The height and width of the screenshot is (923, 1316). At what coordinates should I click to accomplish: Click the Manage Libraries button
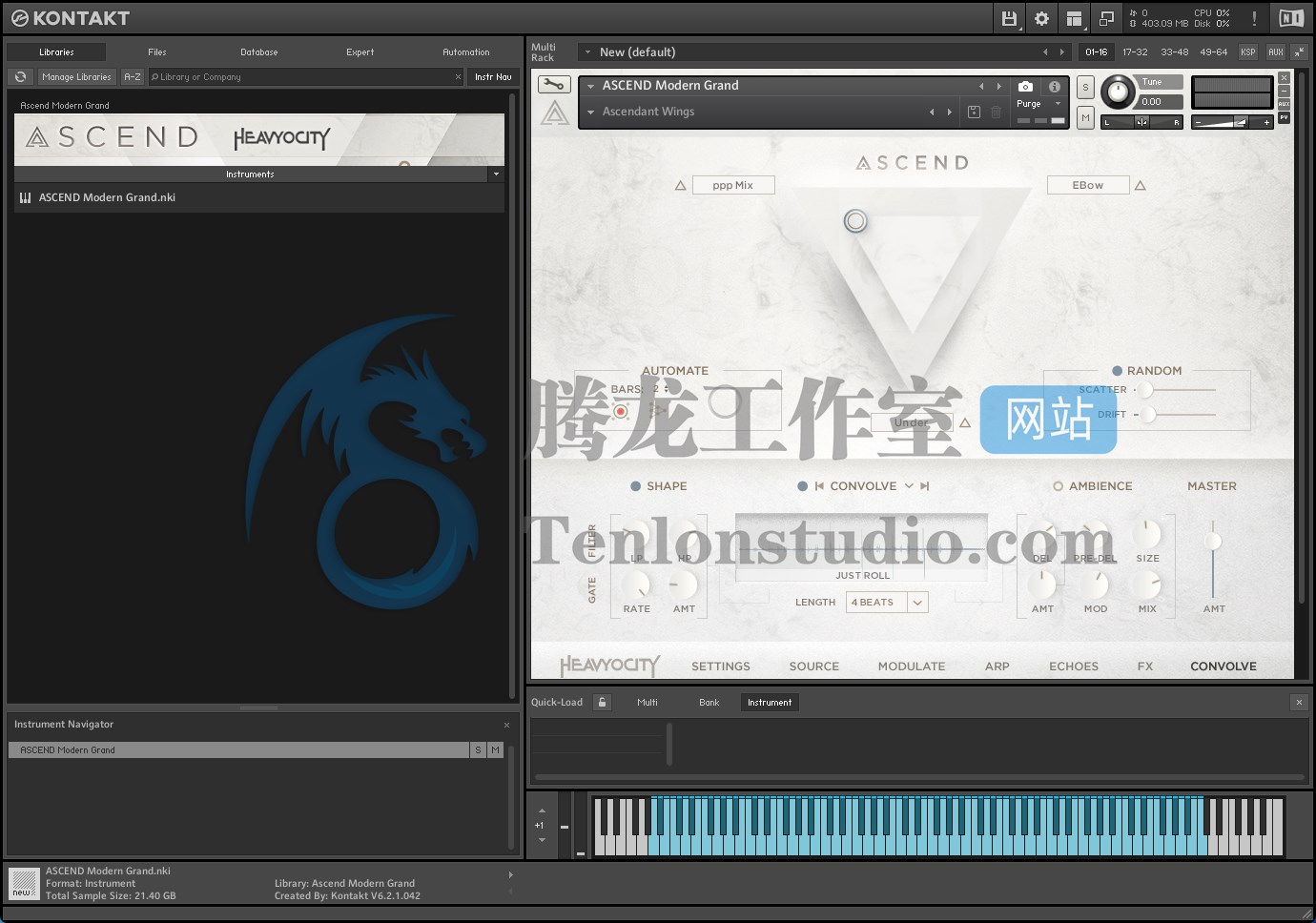pos(76,76)
